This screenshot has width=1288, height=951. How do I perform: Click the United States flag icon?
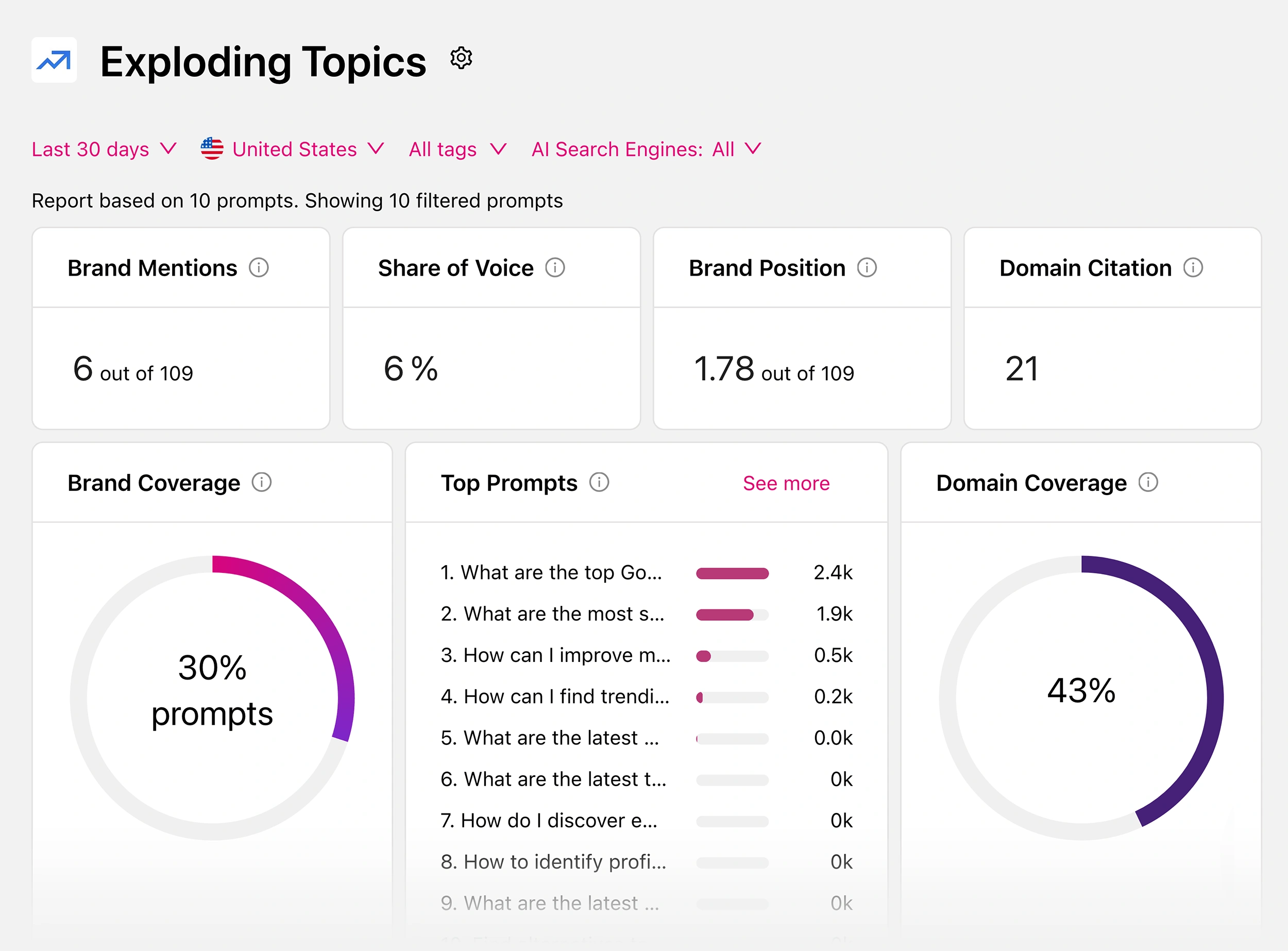[x=212, y=148]
